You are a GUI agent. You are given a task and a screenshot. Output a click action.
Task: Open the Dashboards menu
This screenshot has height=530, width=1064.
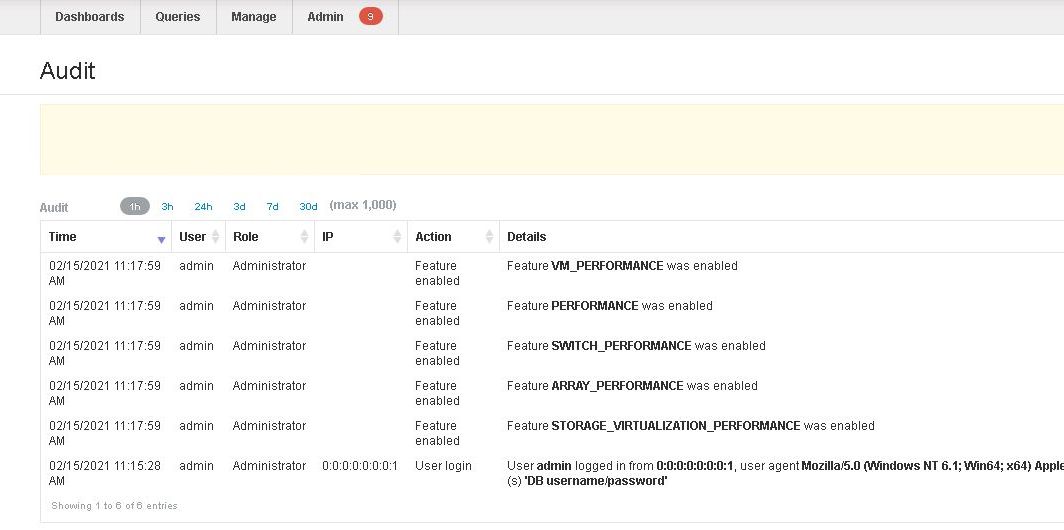point(90,17)
